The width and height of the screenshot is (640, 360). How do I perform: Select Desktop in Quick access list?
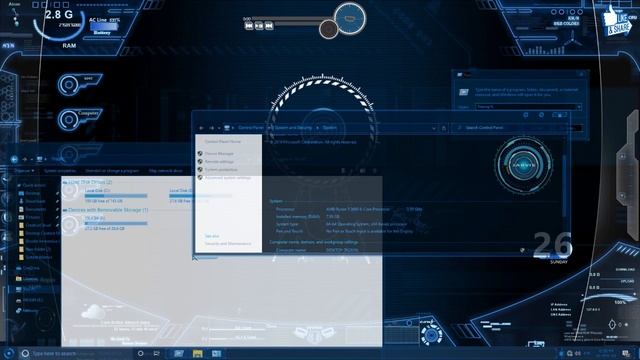coord(33,193)
